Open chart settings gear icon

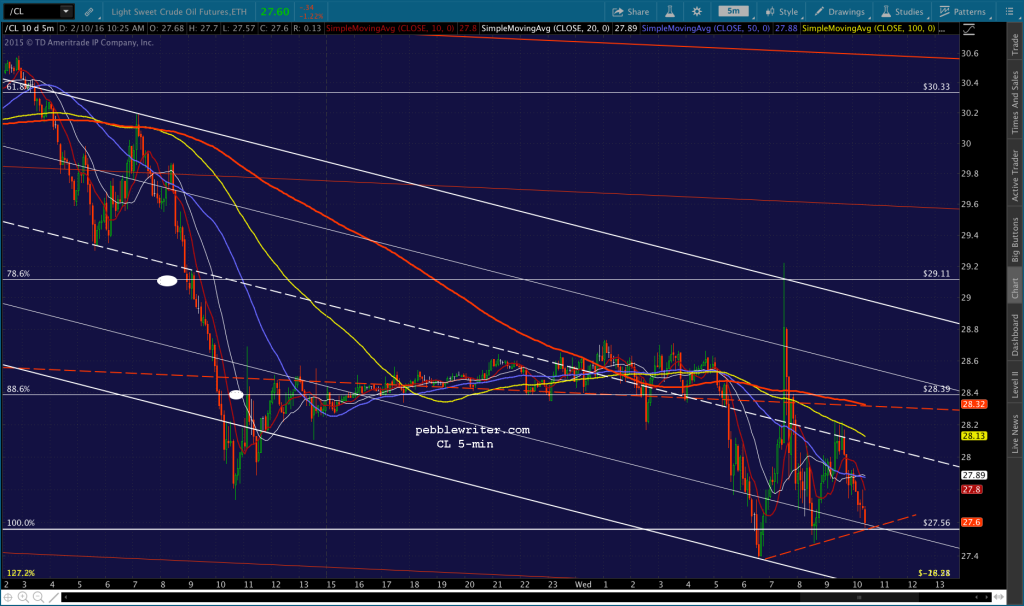pos(697,12)
